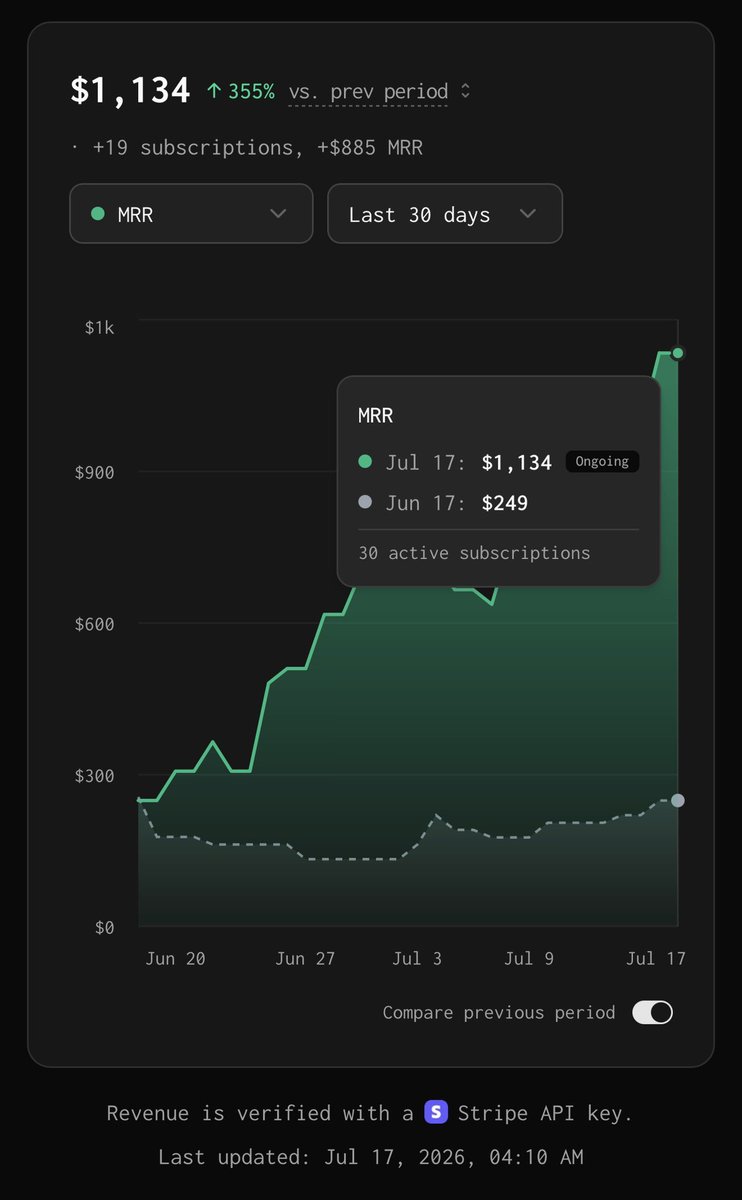Click the Jun 27 x-axis label

[305, 958]
